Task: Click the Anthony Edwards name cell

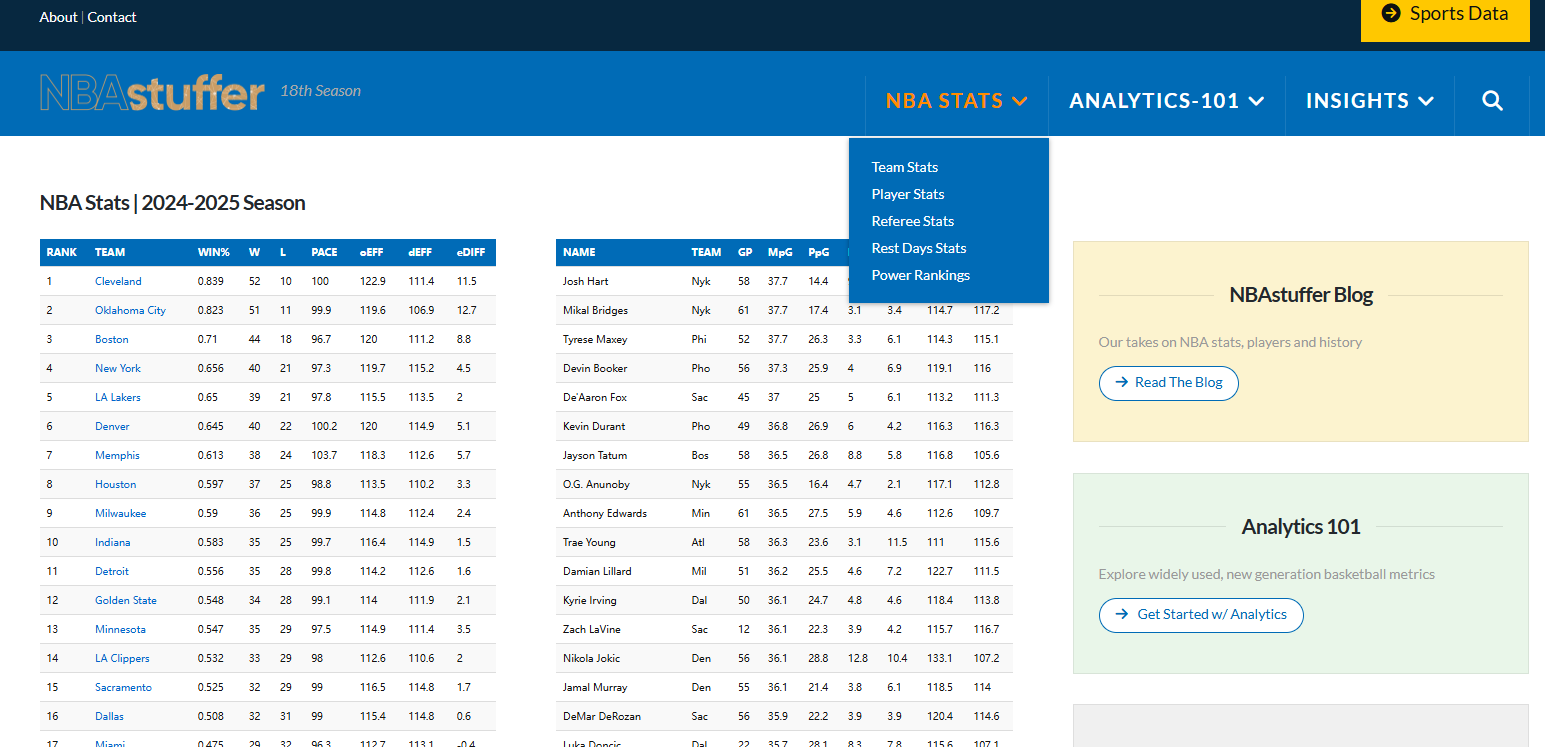Action: tap(605, 514)
